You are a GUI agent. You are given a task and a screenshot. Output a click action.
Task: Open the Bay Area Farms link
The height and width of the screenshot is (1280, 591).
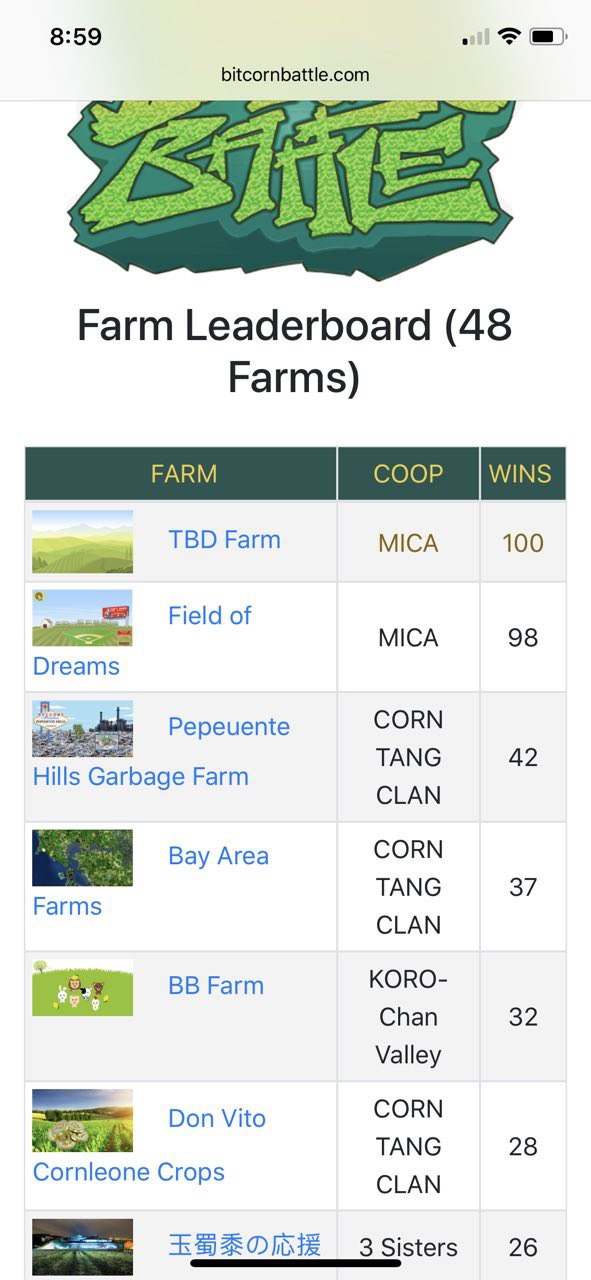(151, 881)
